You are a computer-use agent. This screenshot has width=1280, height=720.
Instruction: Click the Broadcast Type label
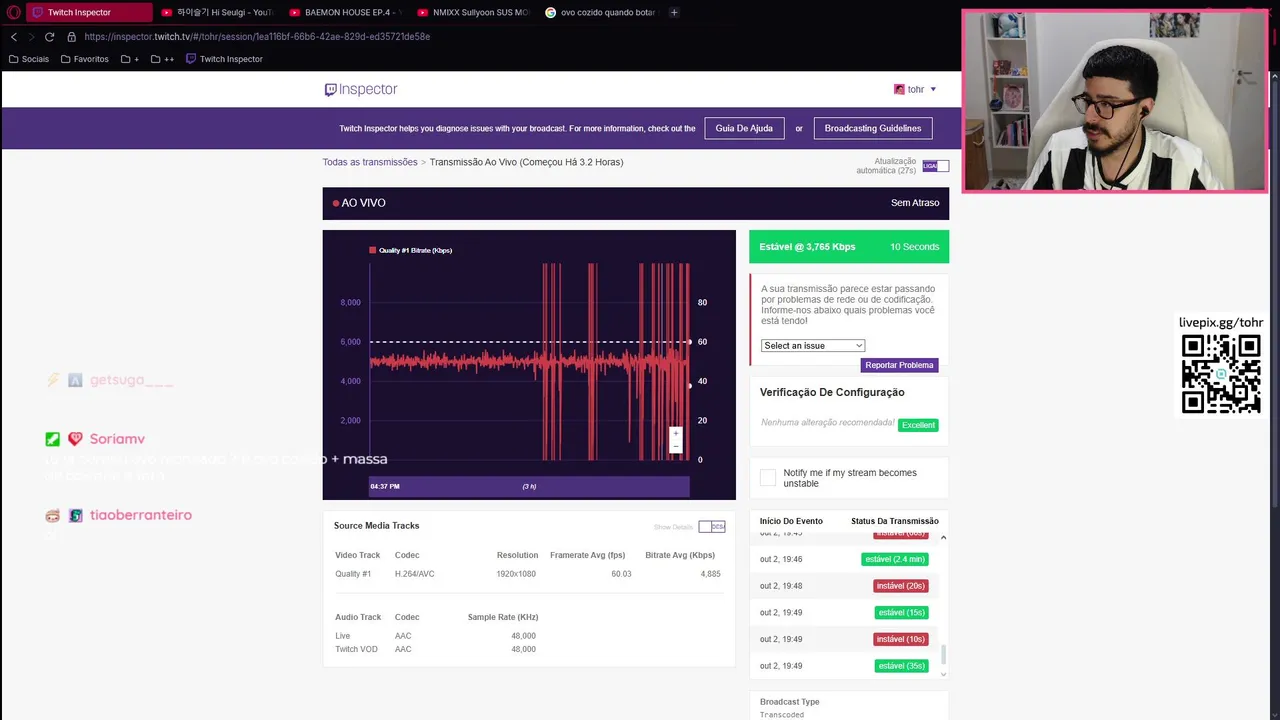(x=789, y=702)
